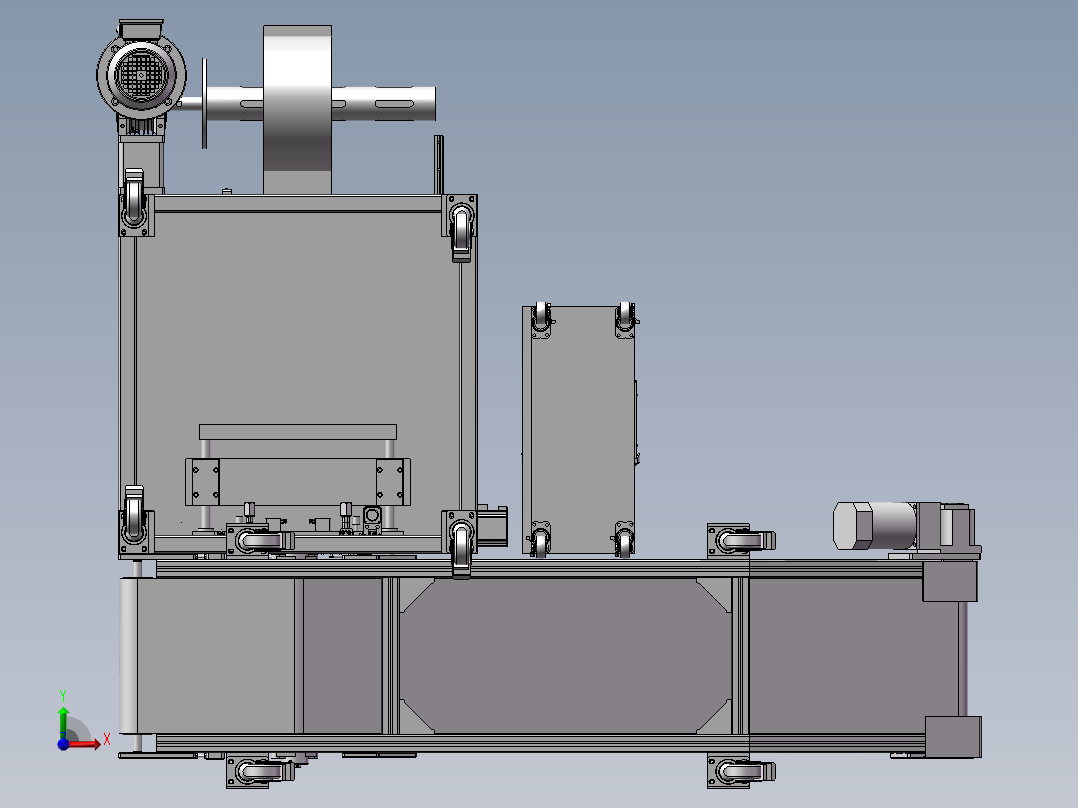
Task: Select the conveyor belt center panel between the gussets
Action: pyautogui.click(x=565, y=656)
